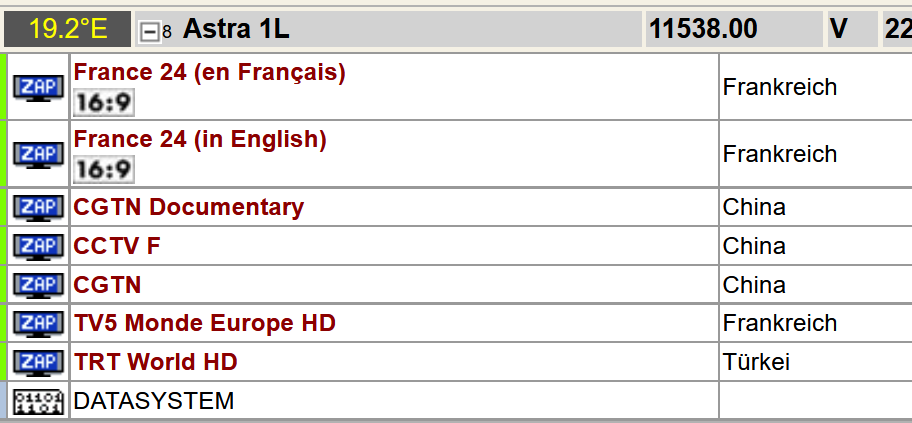Click ZAP icon beside France 24 (in English)
Viewport: 912px width, 423px height.
click(x=38, y=154)
